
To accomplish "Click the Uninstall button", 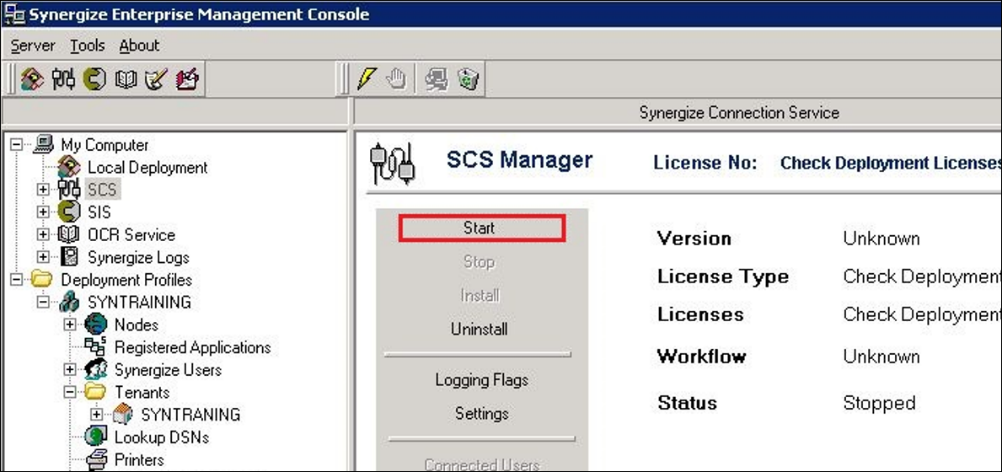I will [479, 330].
